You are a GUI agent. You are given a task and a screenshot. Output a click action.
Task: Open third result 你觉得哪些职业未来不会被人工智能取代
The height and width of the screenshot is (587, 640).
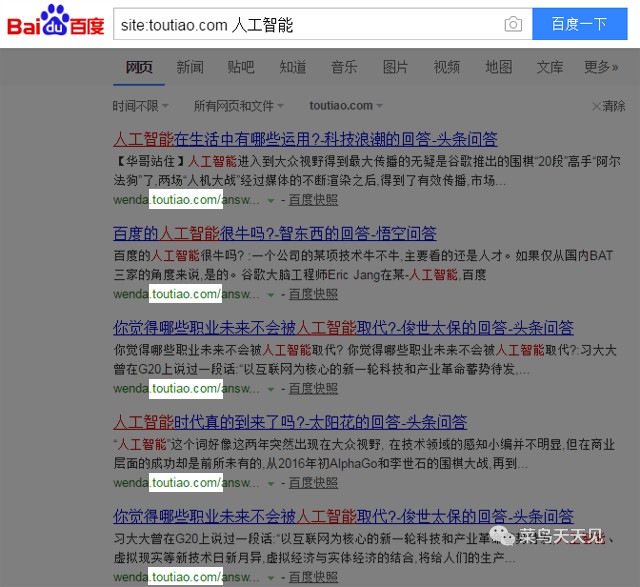coord(343,328)
